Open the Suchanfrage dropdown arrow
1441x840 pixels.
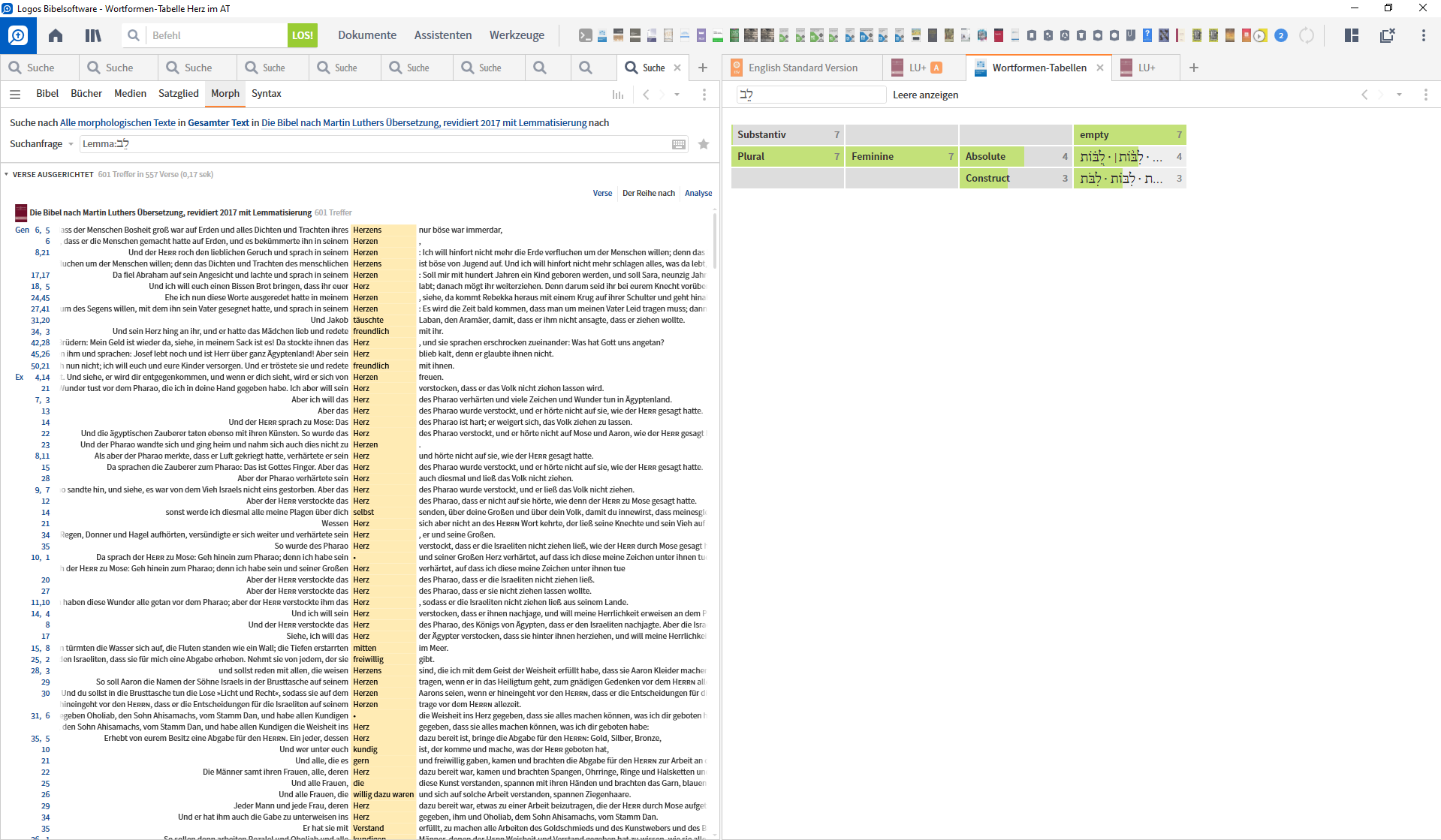coord(71,144)
